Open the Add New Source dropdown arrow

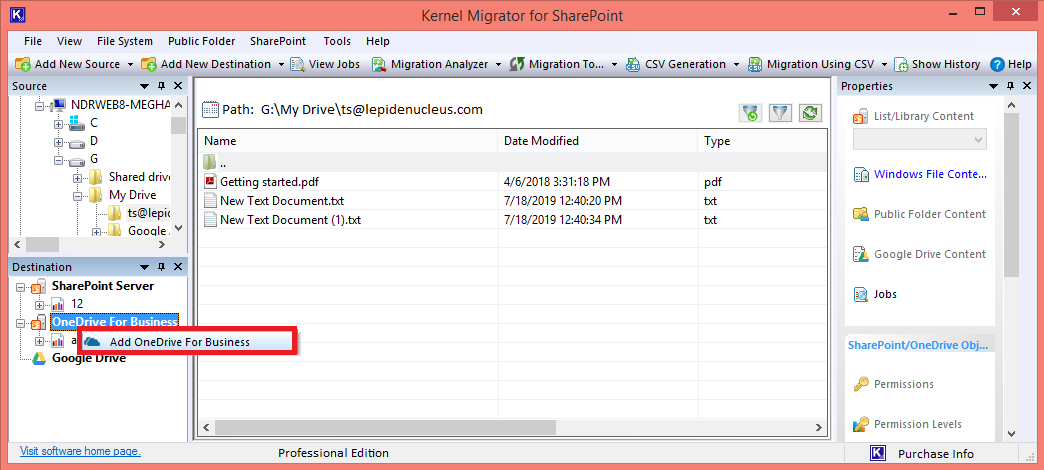pos(130,65)
